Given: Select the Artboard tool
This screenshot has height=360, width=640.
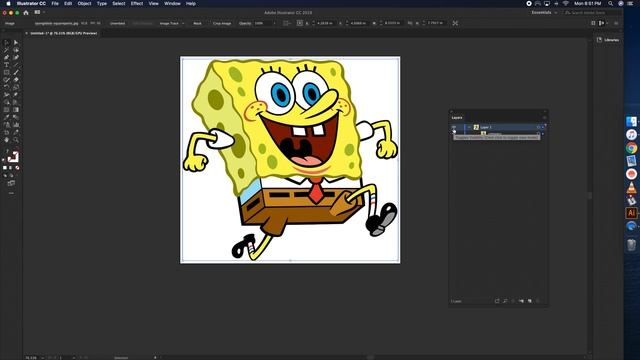Looking at the screenshot, I should click(x=7, y=132).
